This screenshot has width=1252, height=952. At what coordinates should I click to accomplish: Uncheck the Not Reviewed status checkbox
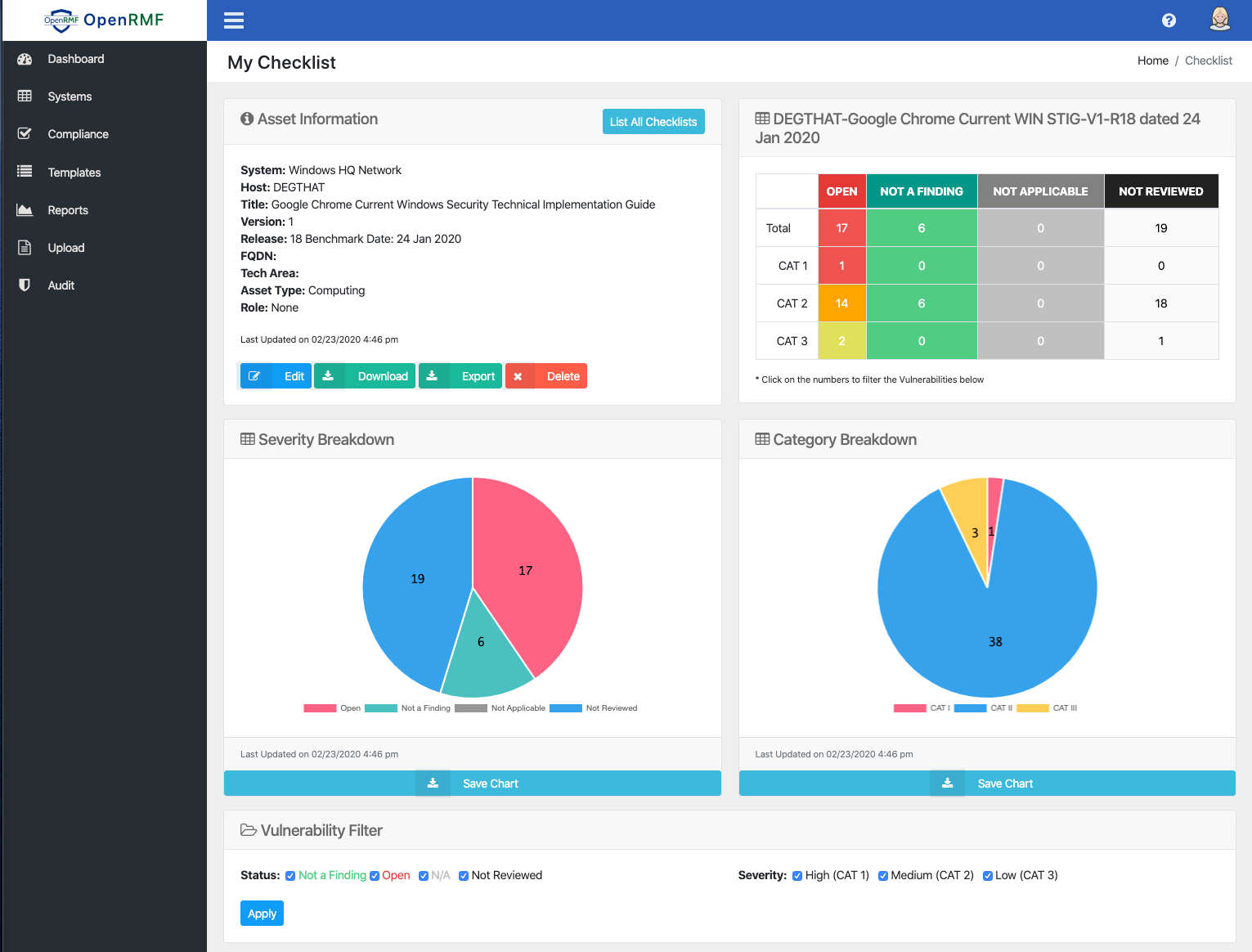[464, 876]
